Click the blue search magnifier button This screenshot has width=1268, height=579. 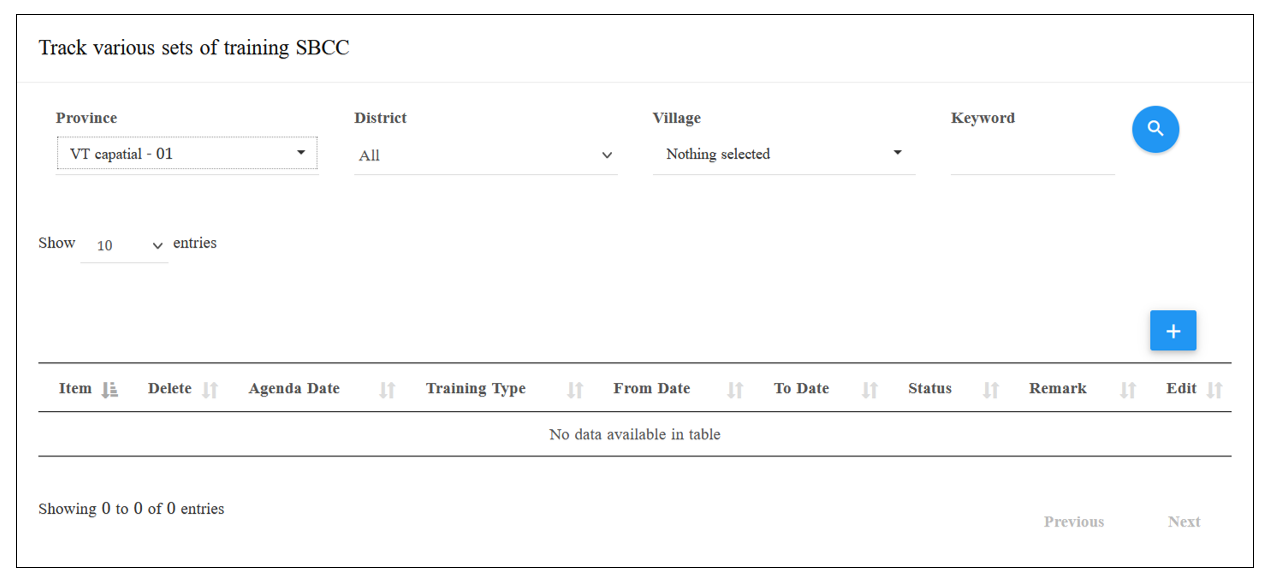click(1155, 129)
